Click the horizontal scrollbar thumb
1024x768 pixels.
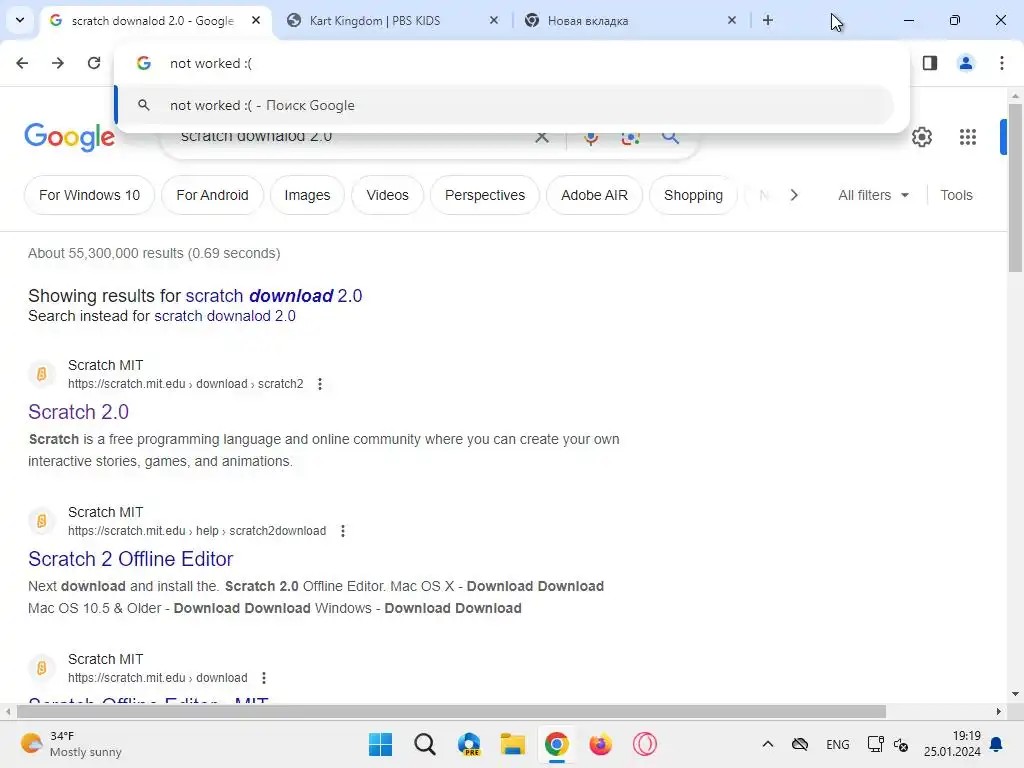point(451,711)
